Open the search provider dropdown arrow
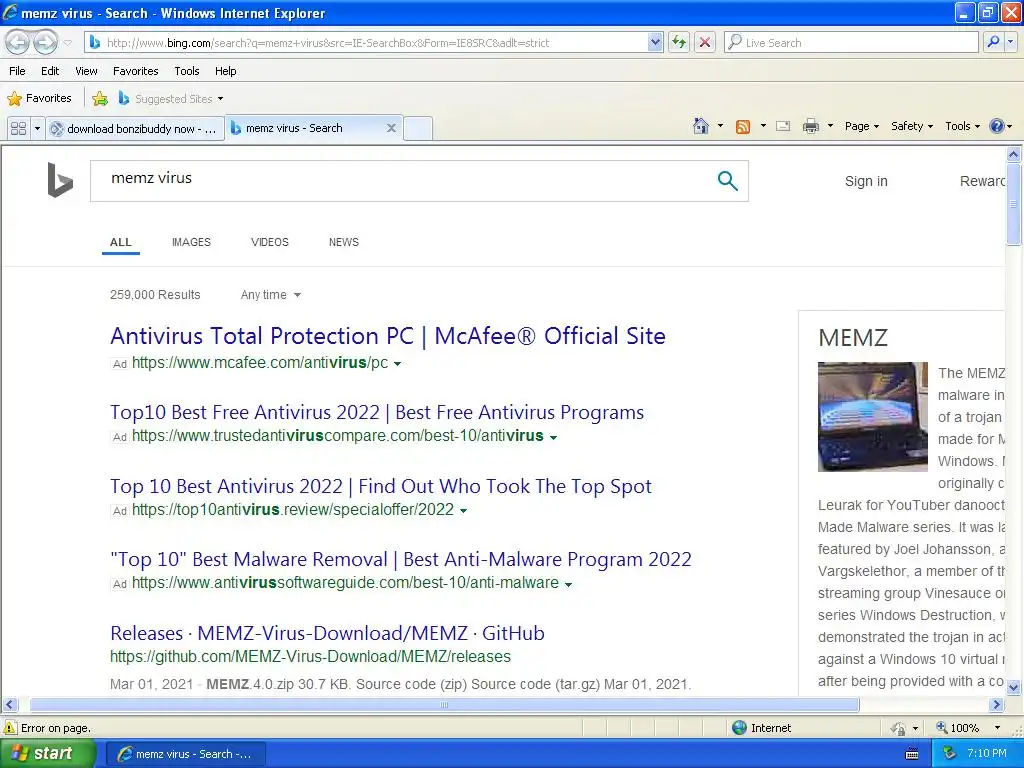 click(1011, 42)
